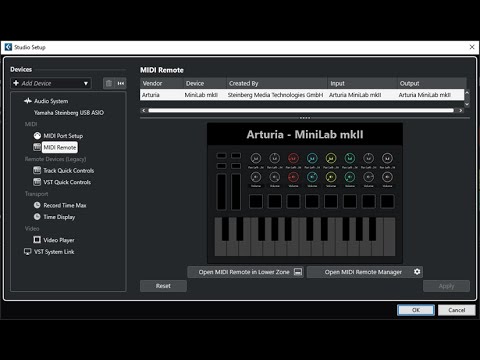The height and width of the screenshot is (360, 480).
Task: Click the left vertical touch strip
Action: pos(221,191)
